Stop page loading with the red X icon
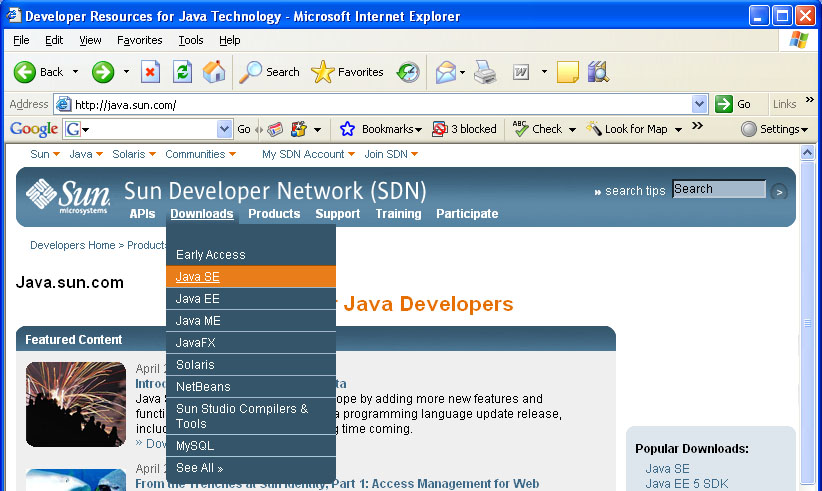Viewport: 822px width, 491px height. [150, 72]
